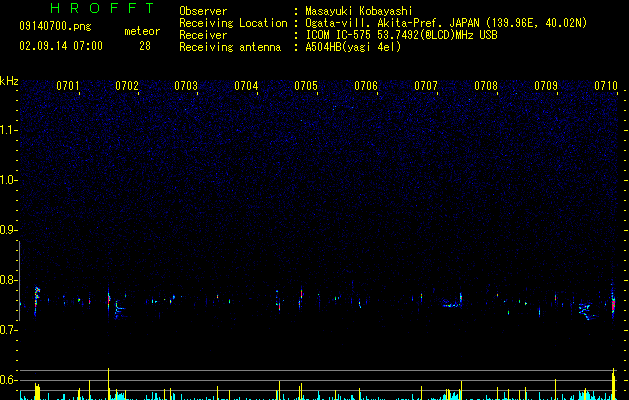Click the kHz axis unit label
Screen dimensions: 629x400
(9, 81)
